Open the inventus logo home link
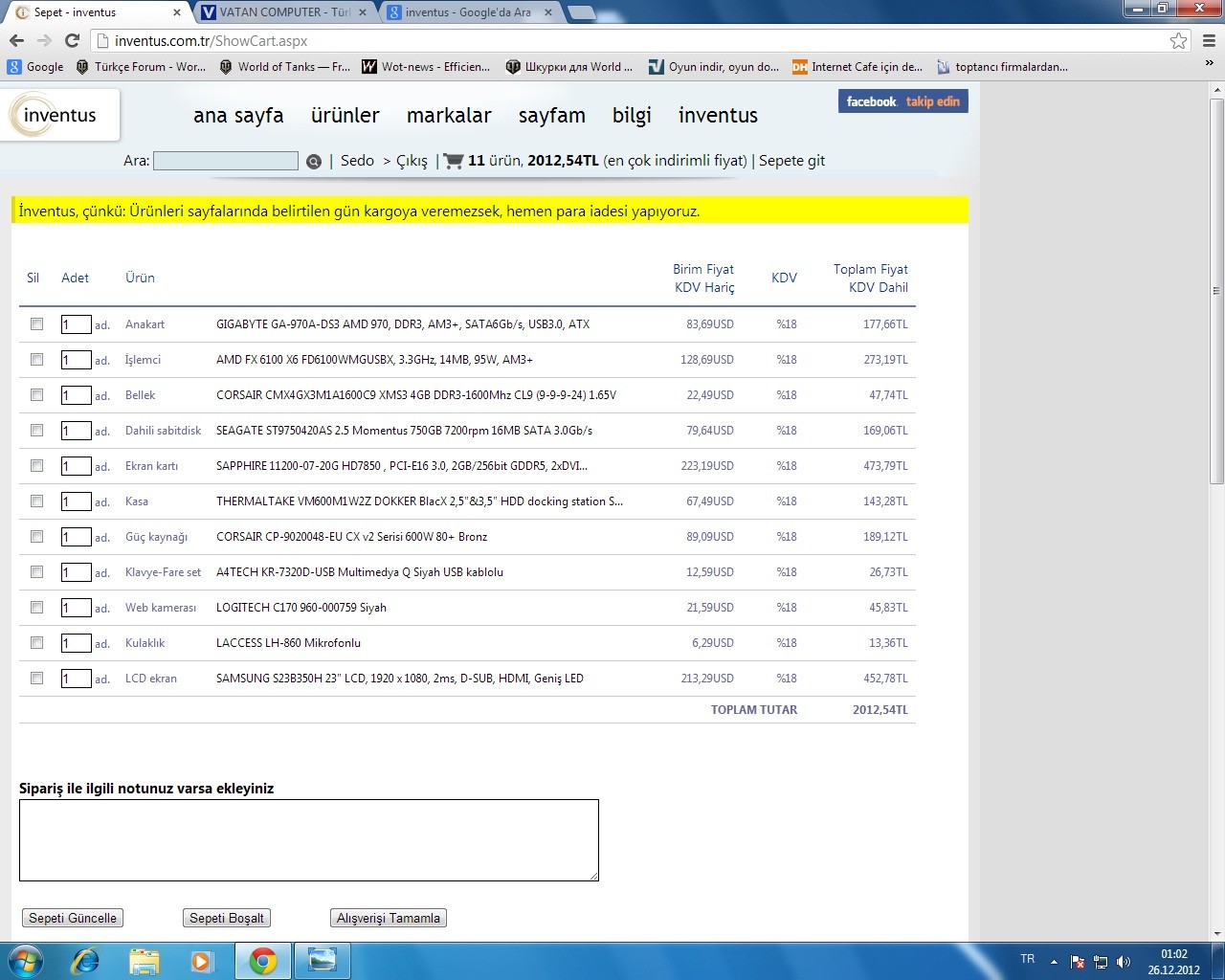 [59, 115]
